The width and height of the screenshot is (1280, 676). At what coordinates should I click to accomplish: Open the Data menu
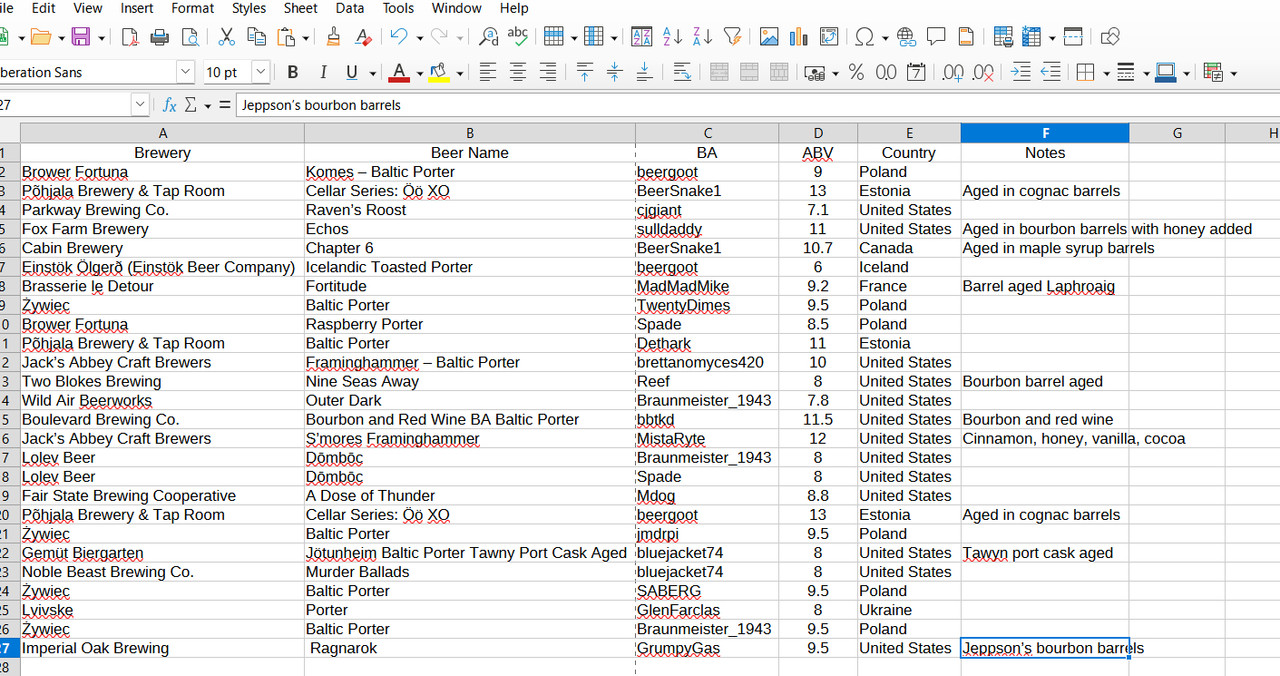click(x=350, y=8)
